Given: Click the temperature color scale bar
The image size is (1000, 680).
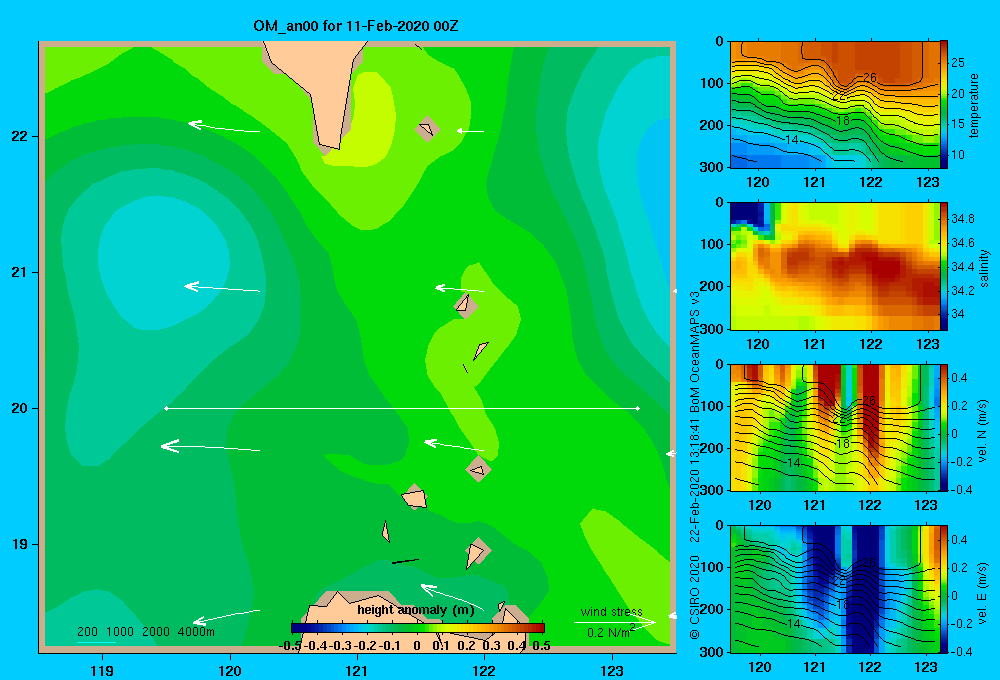Looking at the screenshot, I should [944, 105].
